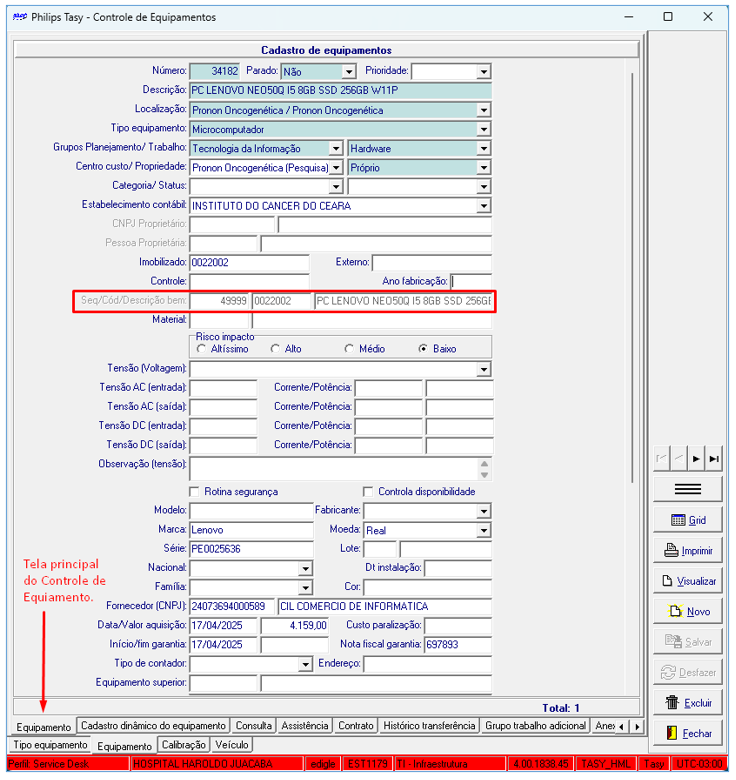736x780 pixels.
Task: Expand the Nacional dropdown
Action: [305, 569]
